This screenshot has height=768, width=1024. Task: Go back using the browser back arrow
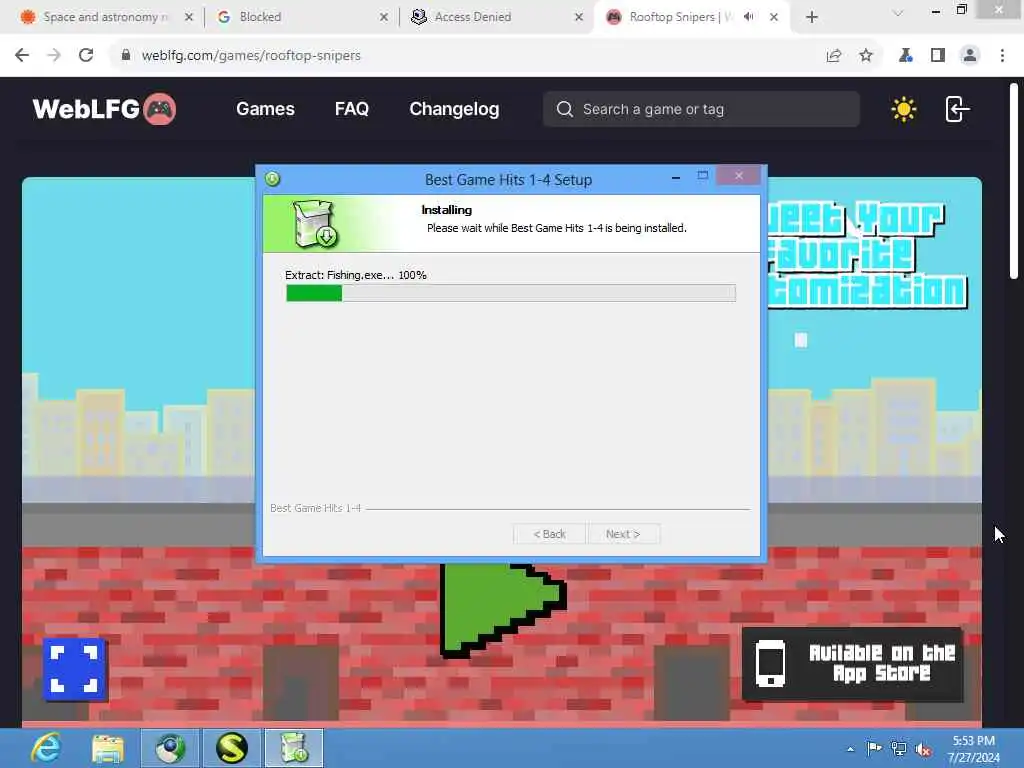22,56
